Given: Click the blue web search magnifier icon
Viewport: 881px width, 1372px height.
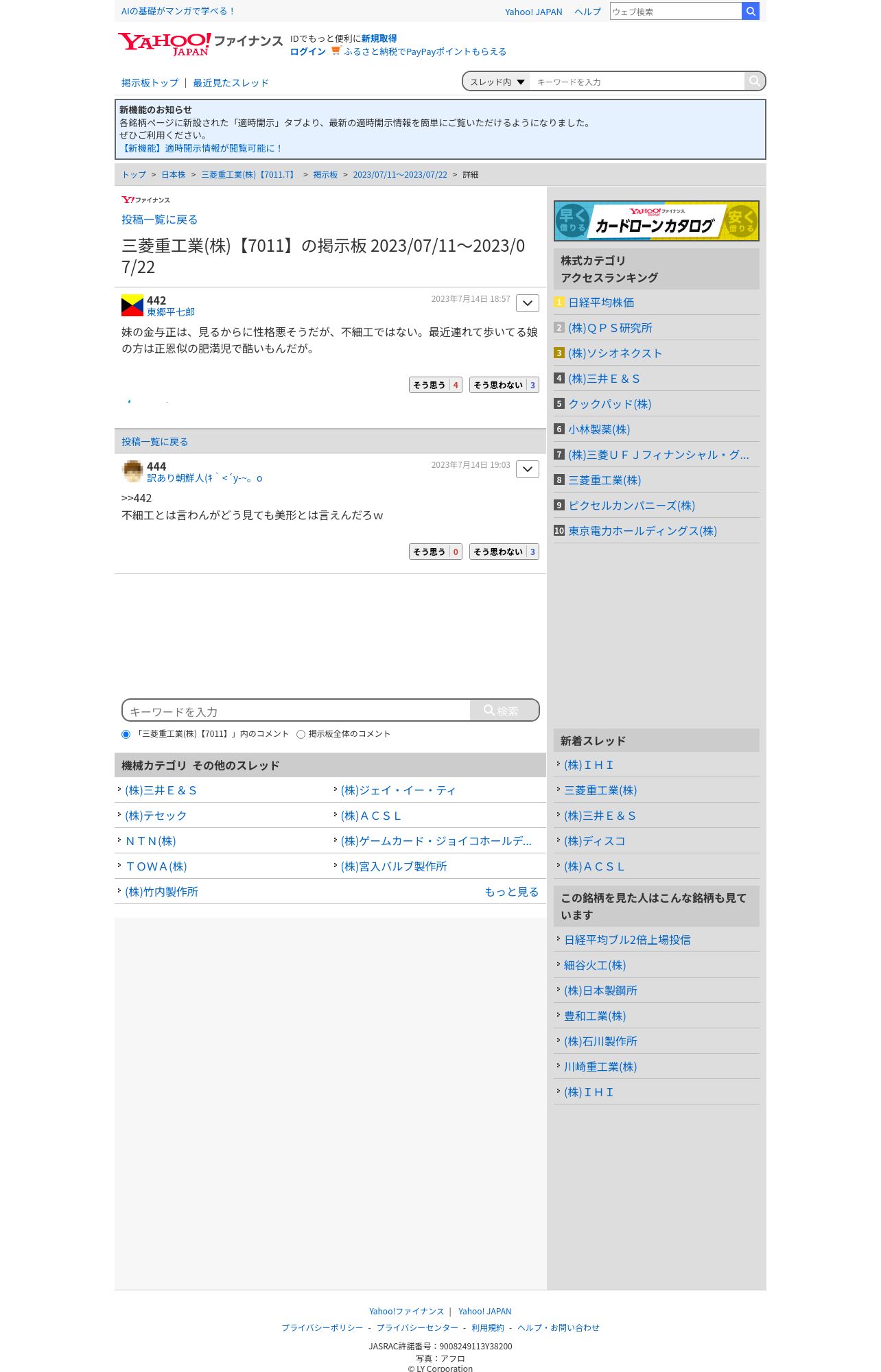Looking at the screenshot, I should coord(751,11).
